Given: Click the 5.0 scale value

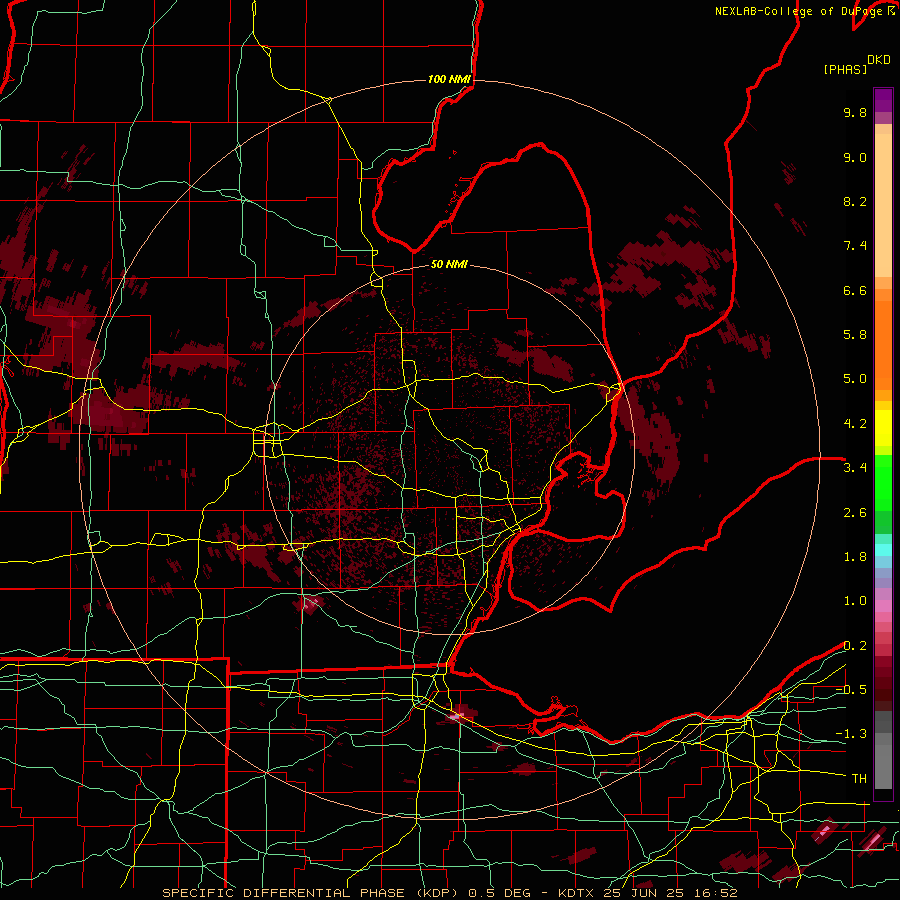Looking at the screenshot, I should pos(855,379).
